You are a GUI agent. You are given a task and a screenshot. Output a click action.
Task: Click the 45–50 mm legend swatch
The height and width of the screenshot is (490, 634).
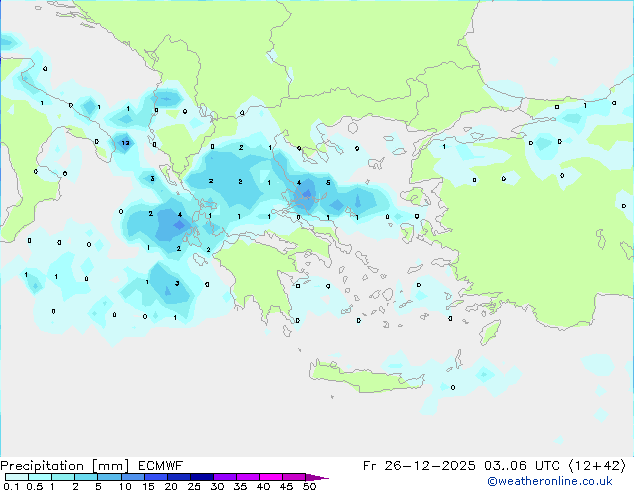(x=294, y=477)
